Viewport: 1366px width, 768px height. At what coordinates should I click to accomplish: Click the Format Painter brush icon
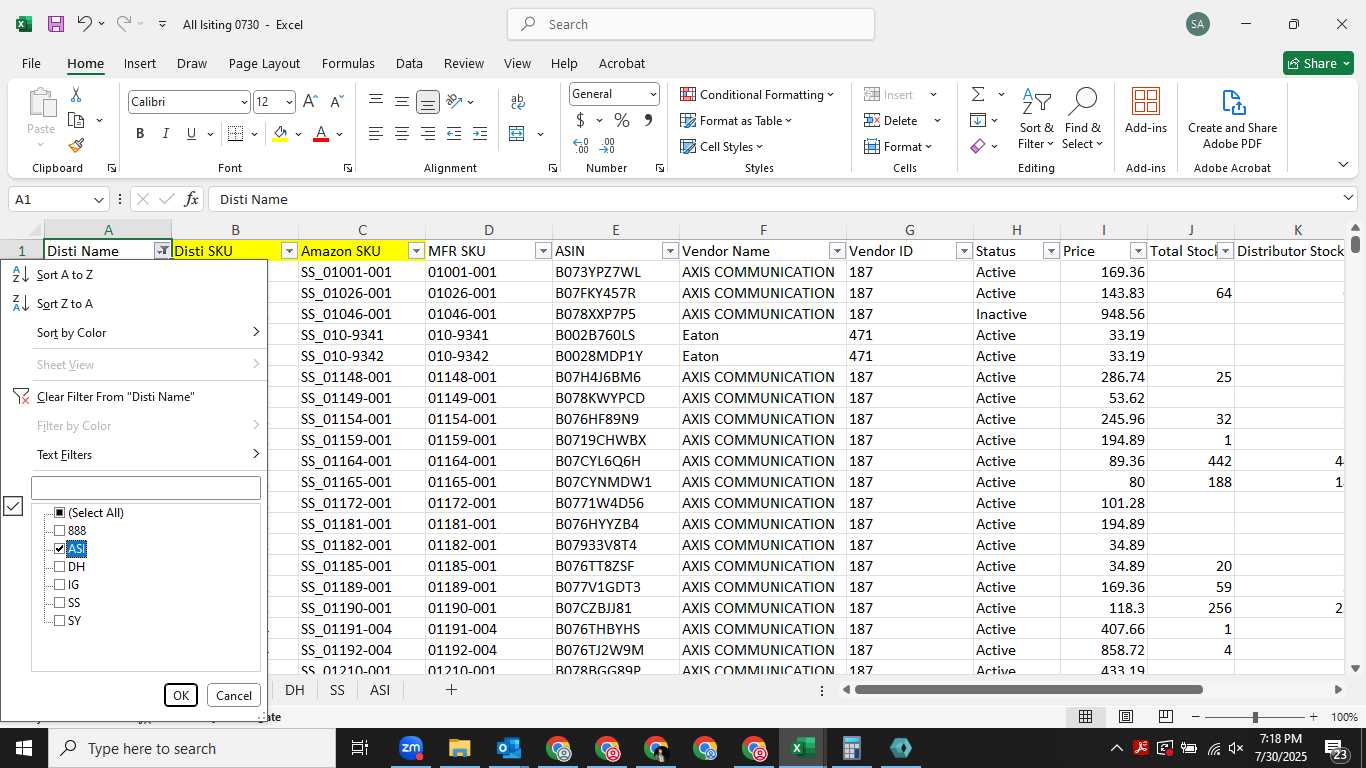click(76, 145)
